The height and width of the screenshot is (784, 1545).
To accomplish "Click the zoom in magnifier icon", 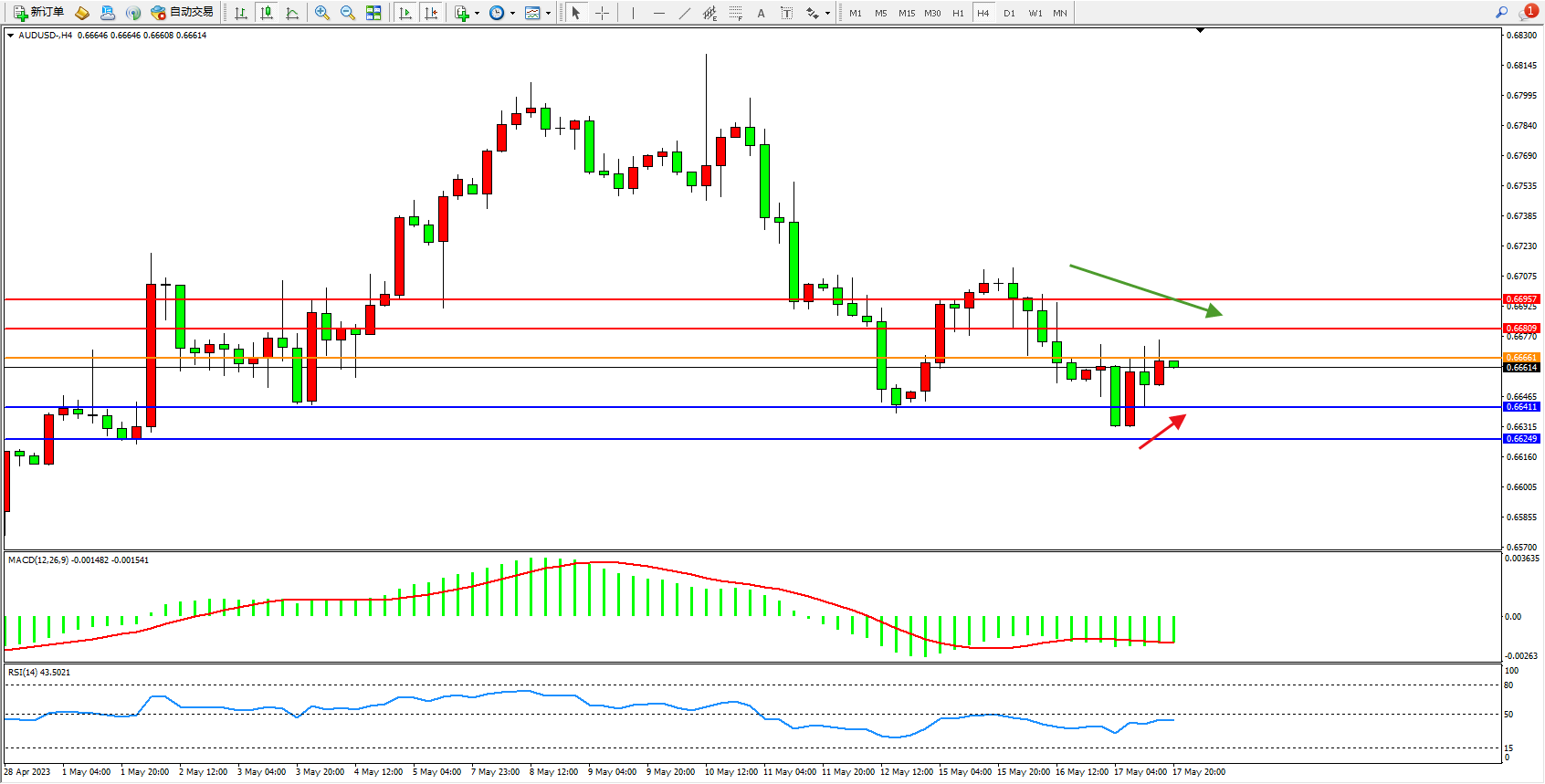I will tap(321, 13).
